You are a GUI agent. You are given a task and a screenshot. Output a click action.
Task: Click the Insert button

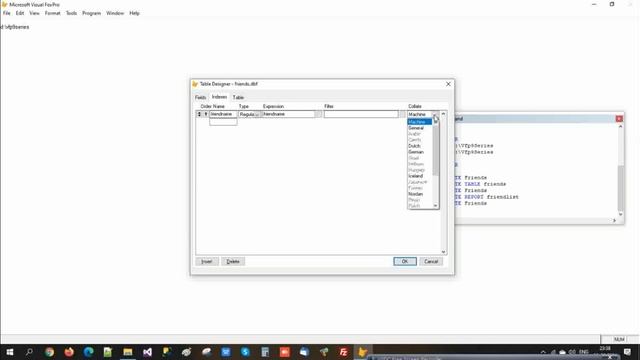[207, 261]
